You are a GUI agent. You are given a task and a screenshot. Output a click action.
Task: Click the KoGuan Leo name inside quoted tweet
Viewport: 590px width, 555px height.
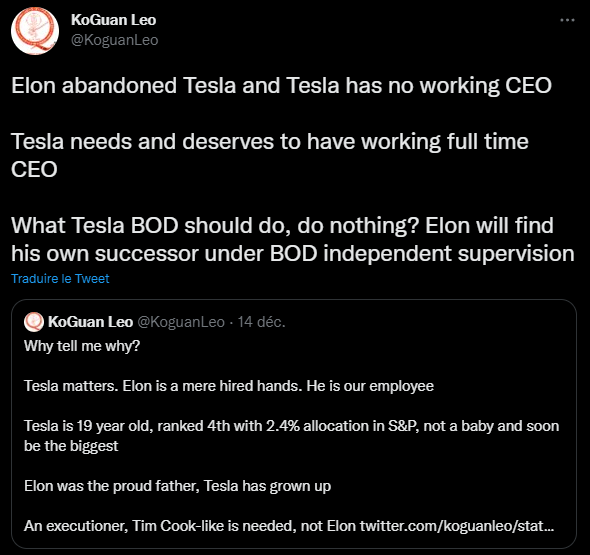[x=90, y=322]
